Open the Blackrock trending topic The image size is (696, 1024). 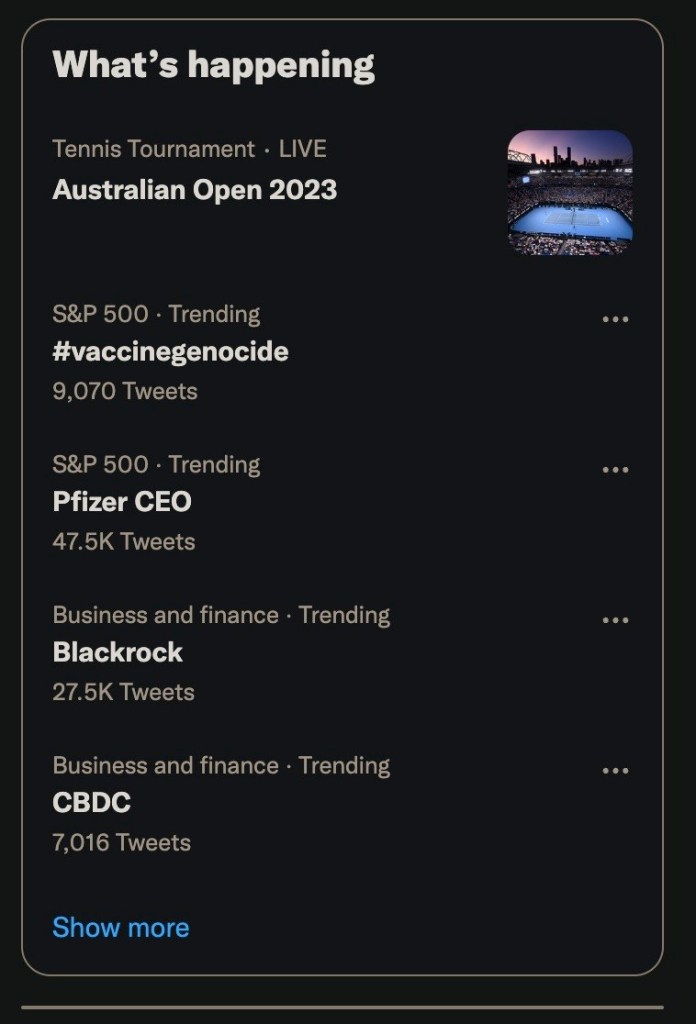tap(117, 653)
